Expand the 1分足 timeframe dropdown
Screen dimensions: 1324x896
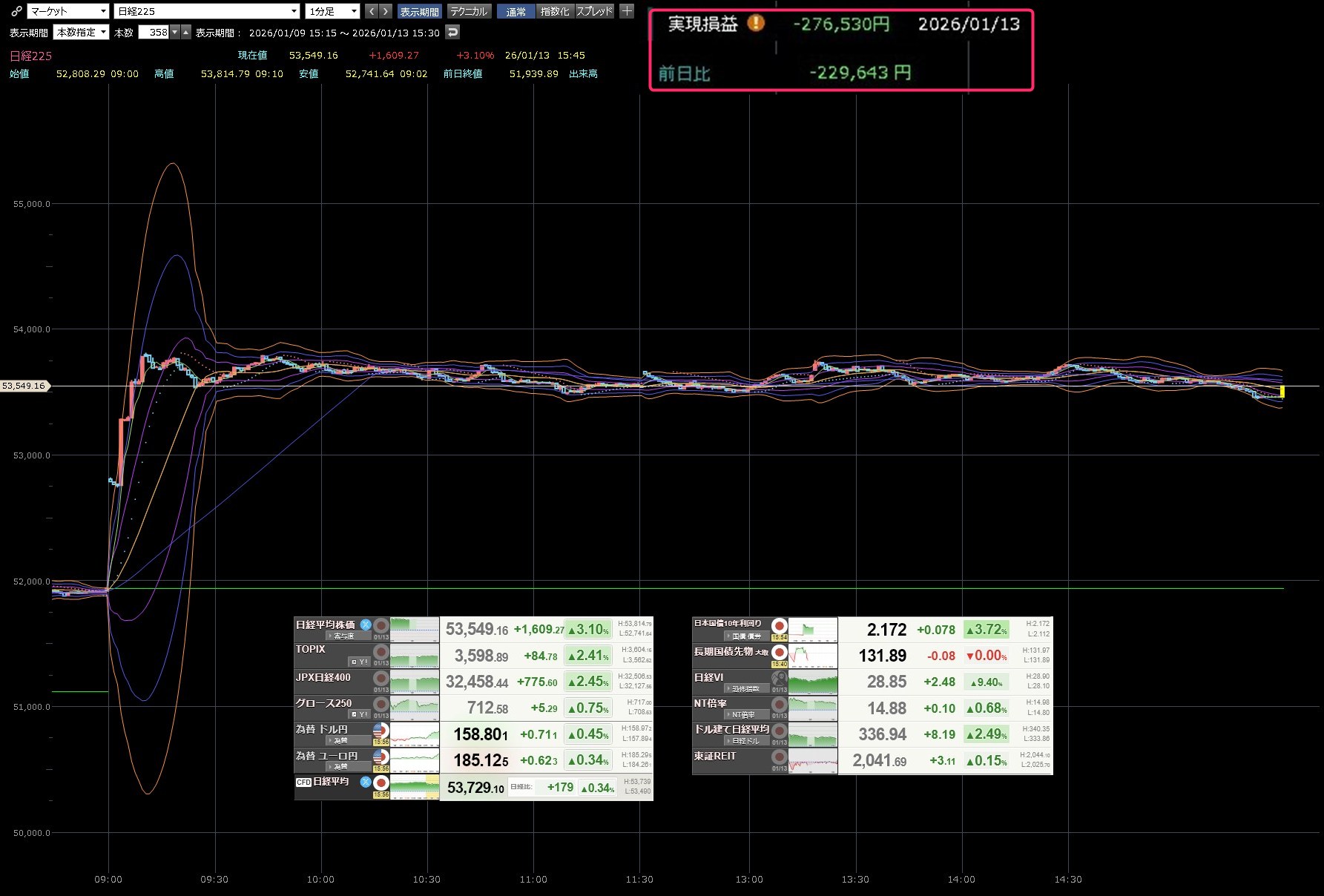[333, 11]
